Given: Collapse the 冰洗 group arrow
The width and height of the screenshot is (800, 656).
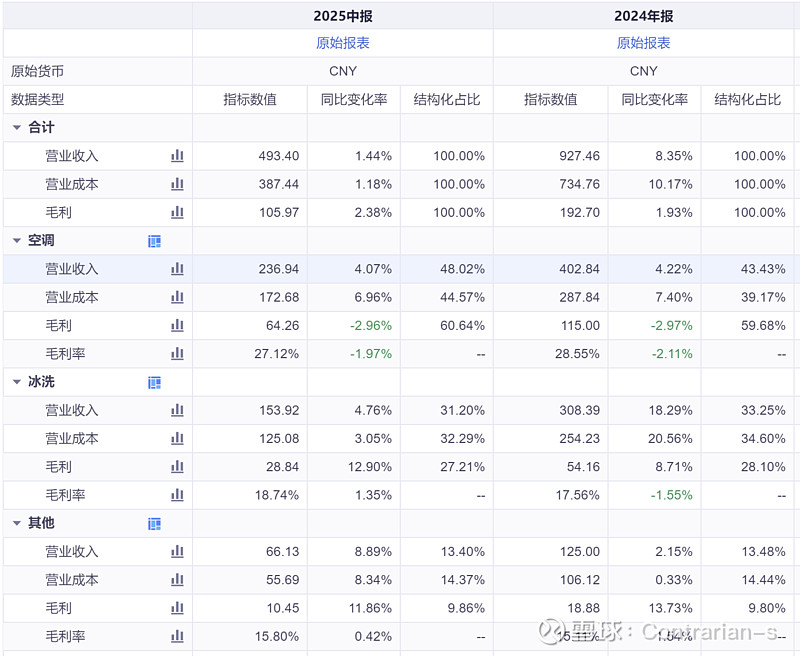Looking at the screenshot, I should [x=17, y=383].
